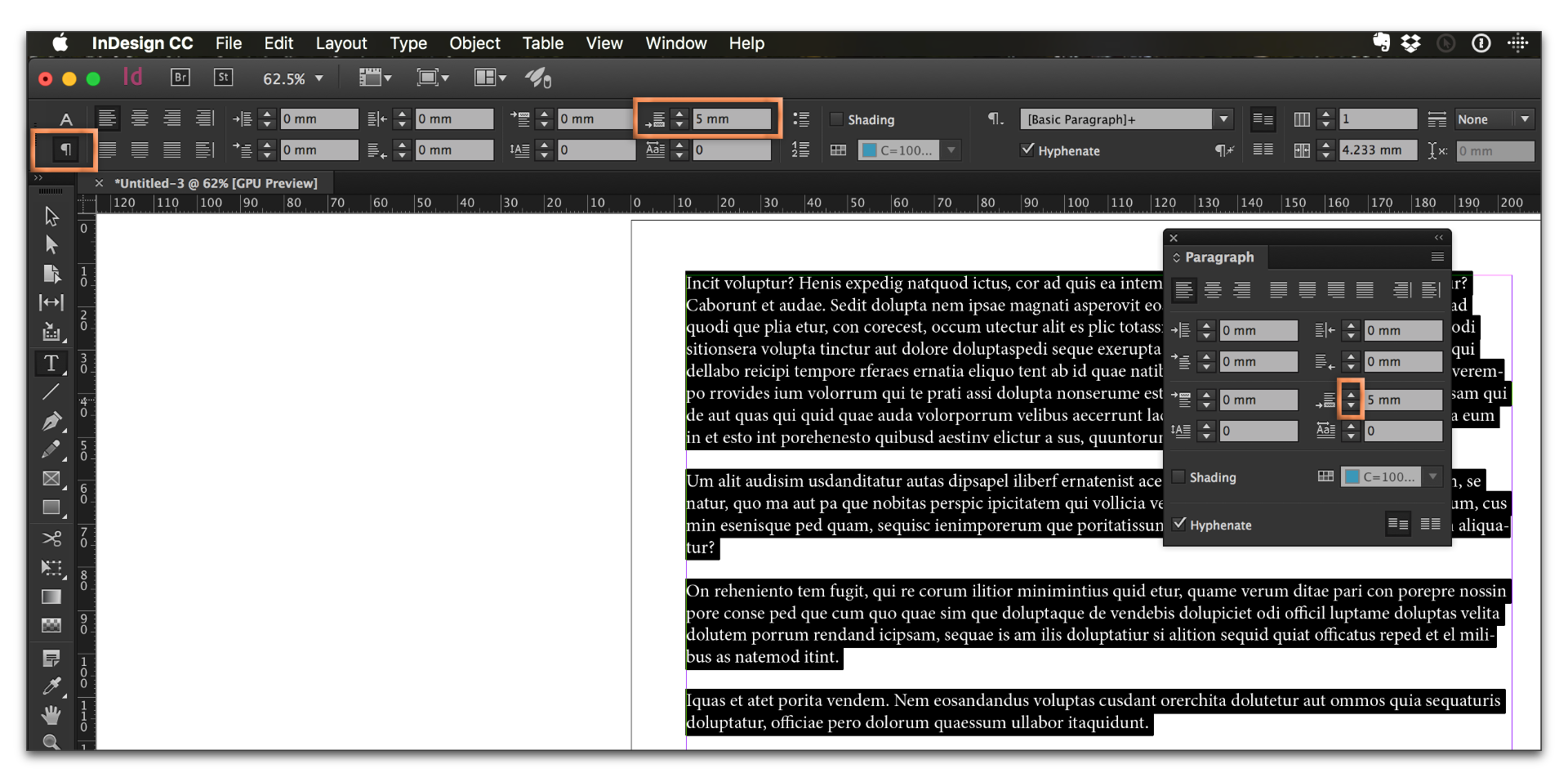Uncheck Hyphenate in the Paragraph panel

click(x=1179, y=525)
